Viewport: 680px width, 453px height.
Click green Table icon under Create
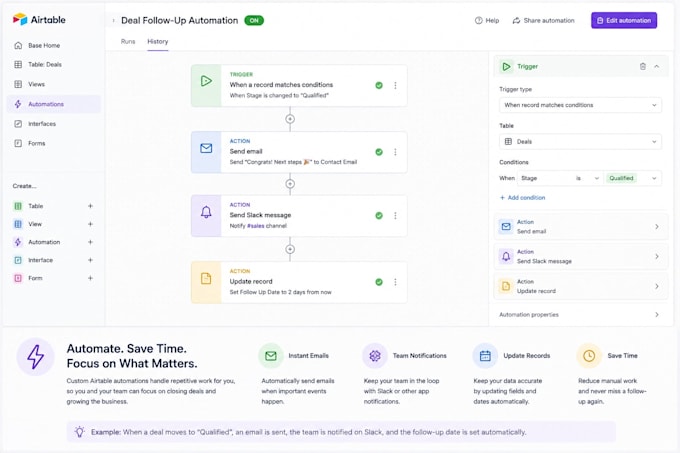click(18, 206)
